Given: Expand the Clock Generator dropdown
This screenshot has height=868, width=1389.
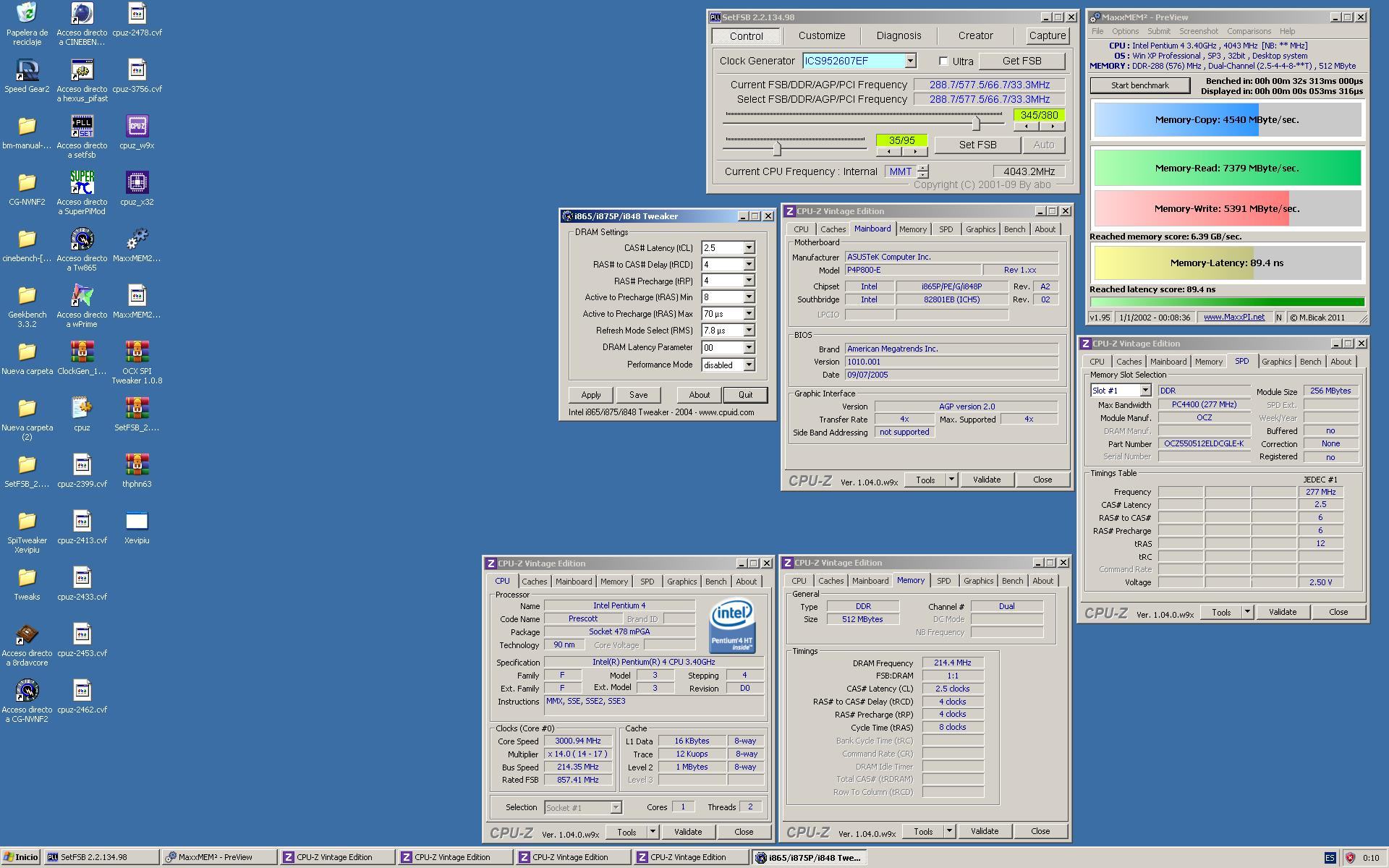Looking at the screenshot, I should click(x=910, y=61).
